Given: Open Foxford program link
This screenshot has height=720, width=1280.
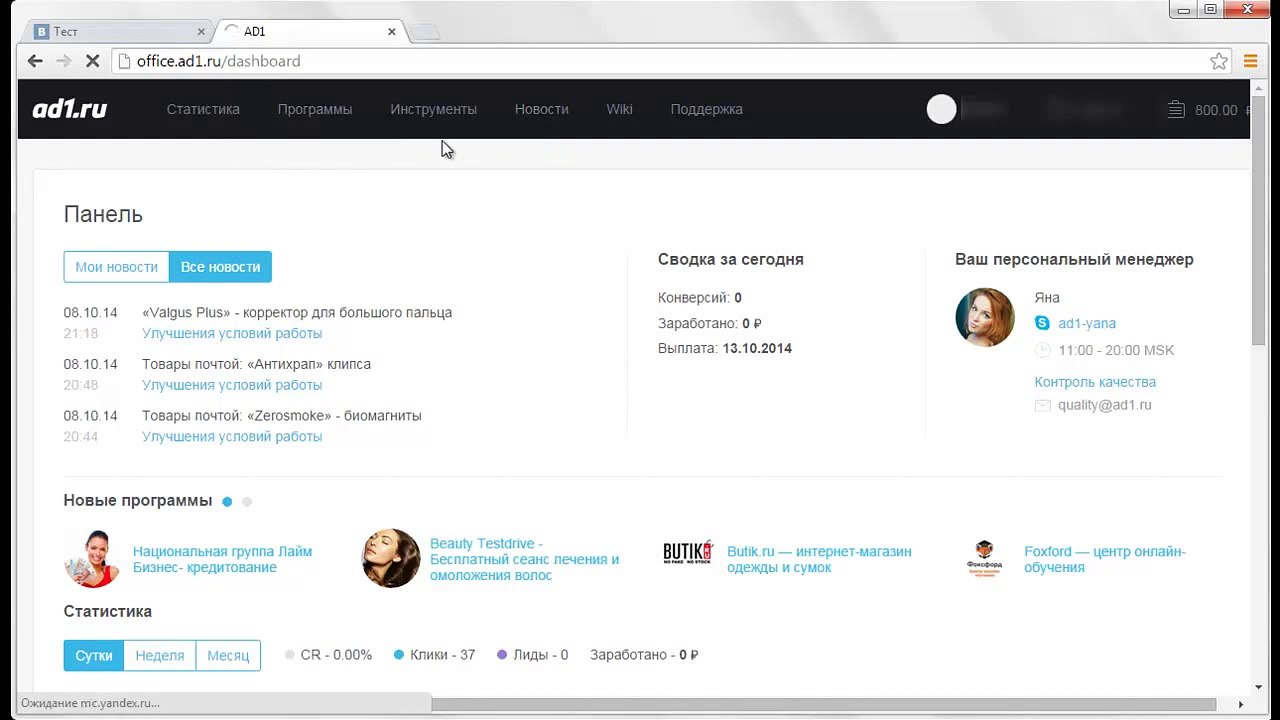Looking at the screenshot, I should (1105, 559).
